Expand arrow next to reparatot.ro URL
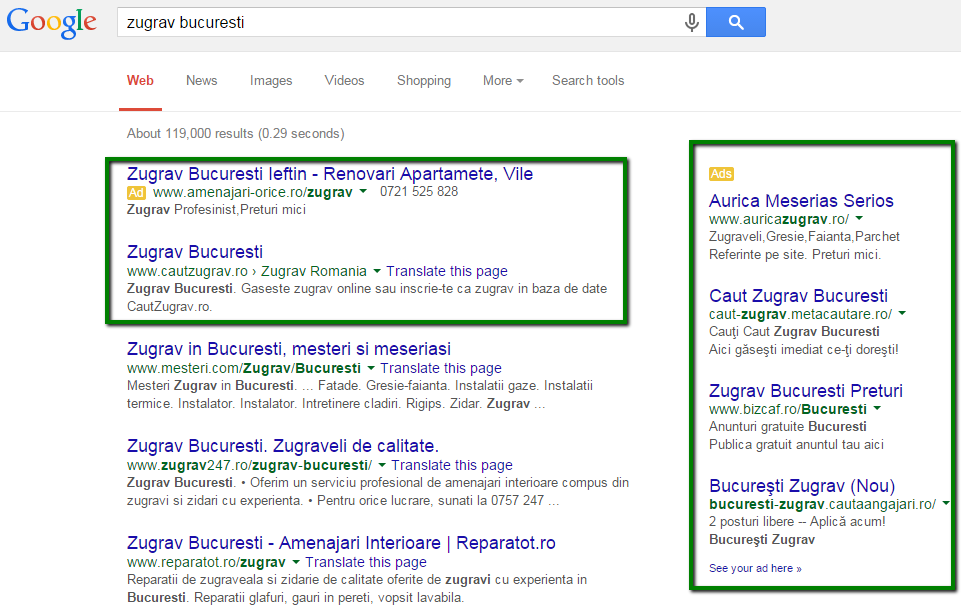The width and height of the screenshot is (961, 615). (x=296, y=562)
